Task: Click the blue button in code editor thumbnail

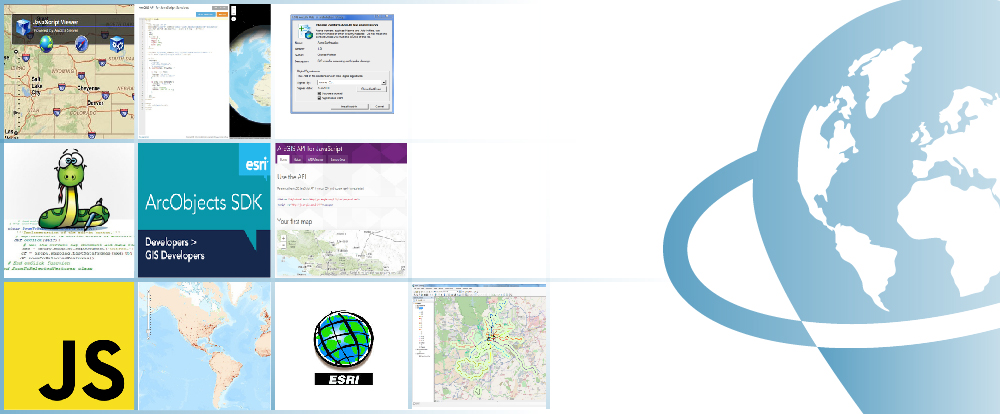Action: [x=205, y=13]
